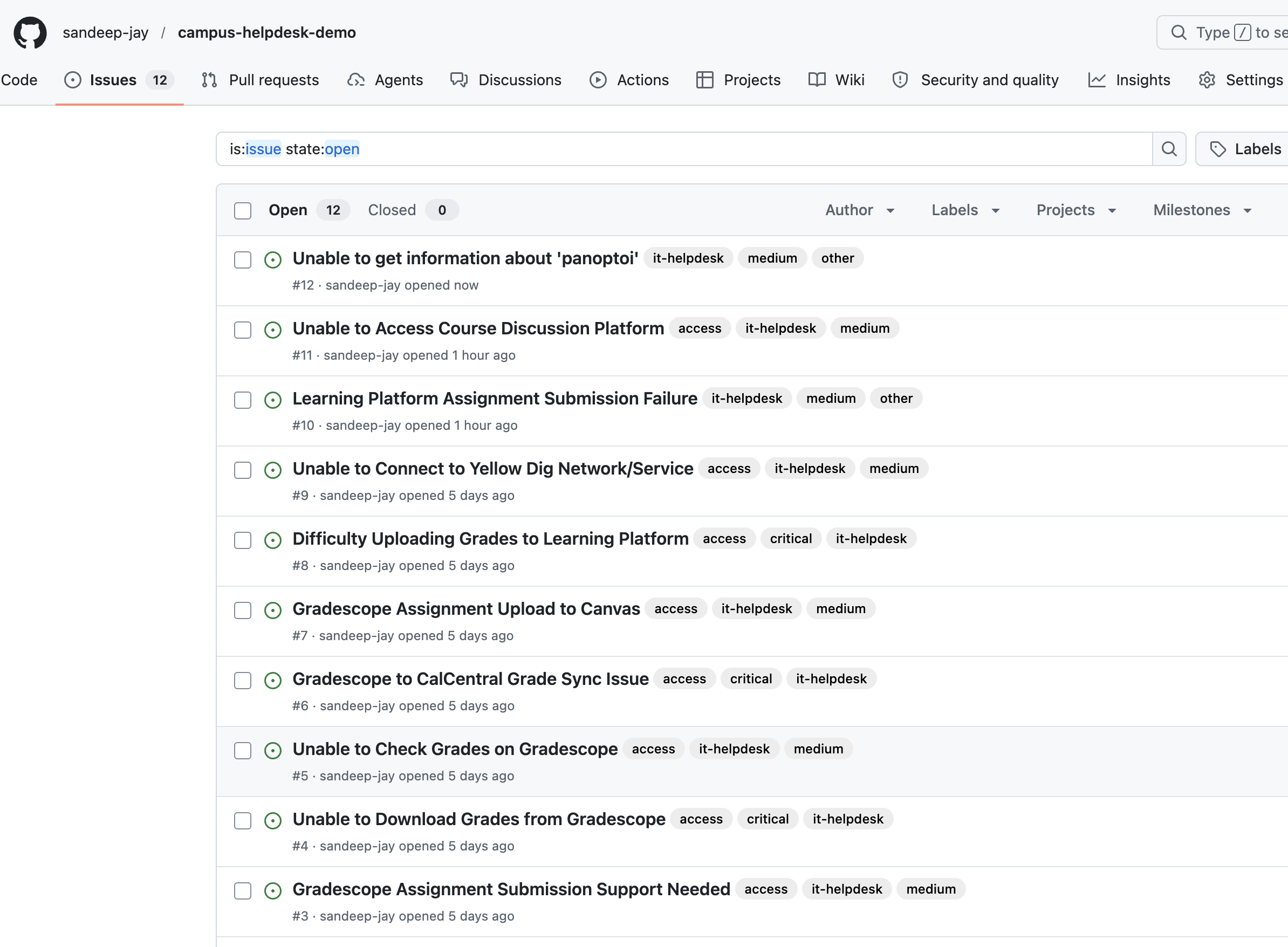Open 'Gradescope Assignment Submission Support Needed' issue
Screen dimensions: 1288x947
[x=511, y=889]
